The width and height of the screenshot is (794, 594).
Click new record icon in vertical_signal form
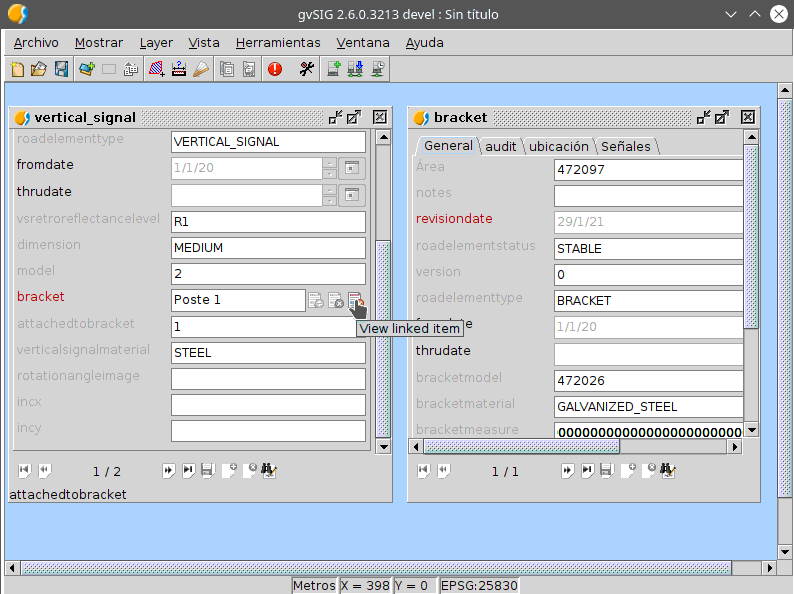tap(229, 471)
